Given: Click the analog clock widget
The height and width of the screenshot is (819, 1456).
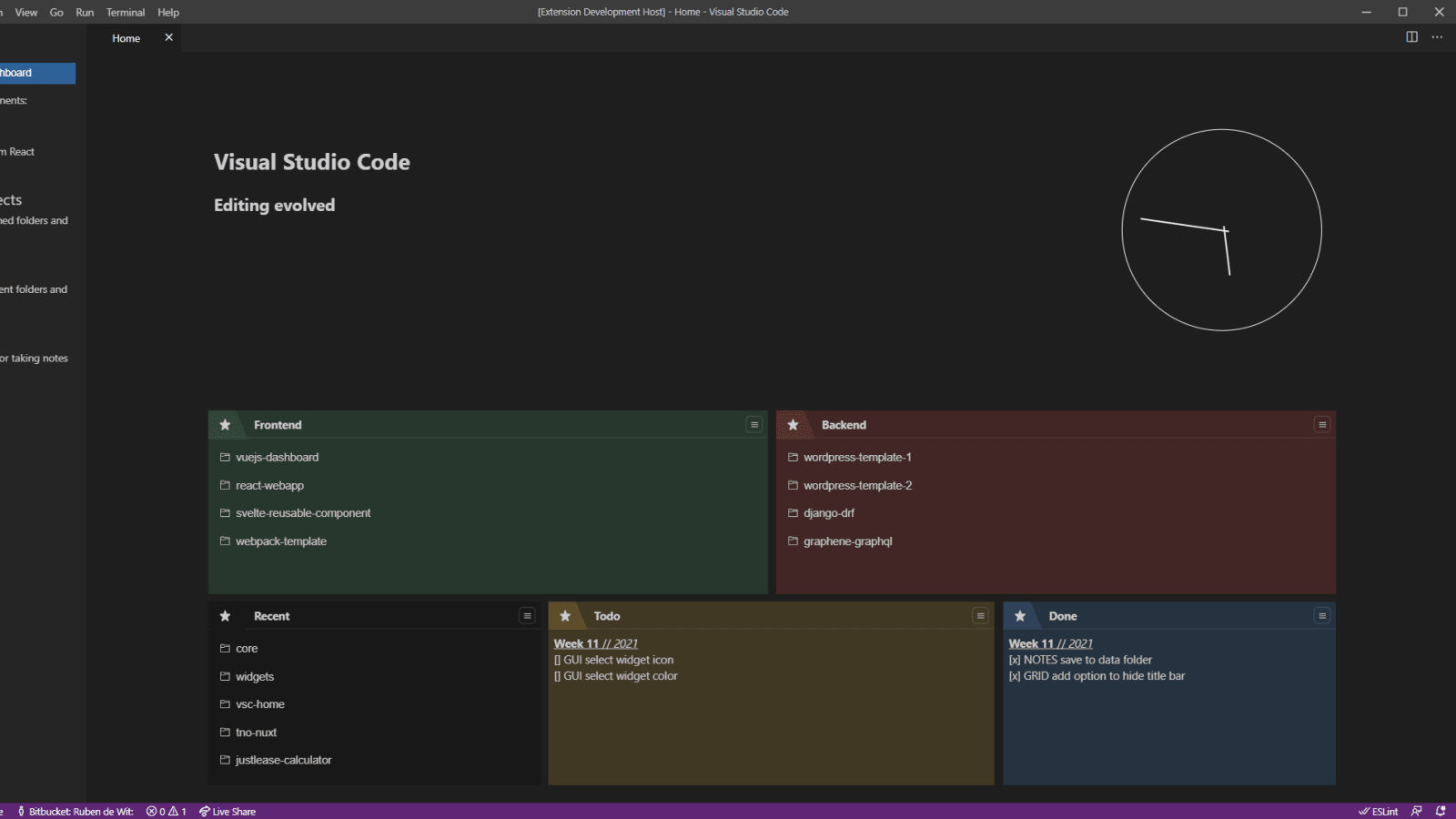Looking at the screenshot, I should pos(1222,229).
